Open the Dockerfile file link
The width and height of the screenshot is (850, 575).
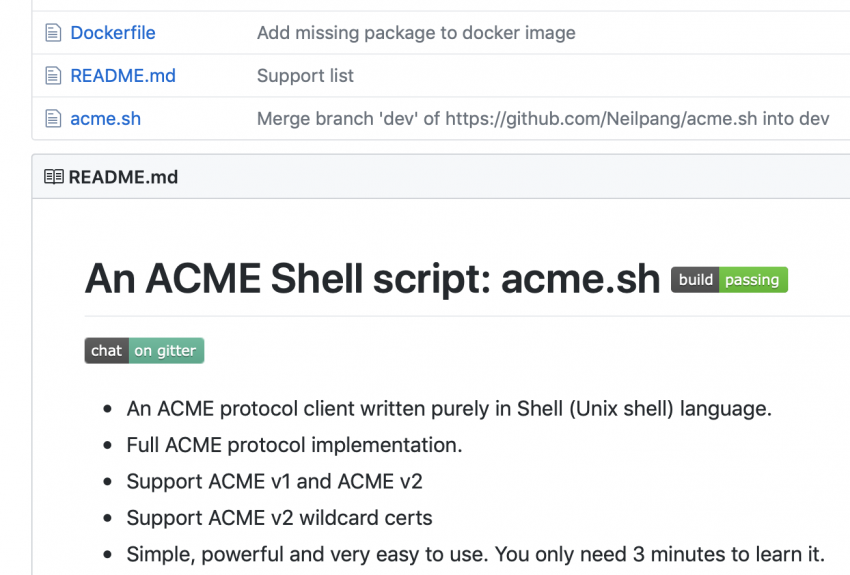click(x=113, y=33)
